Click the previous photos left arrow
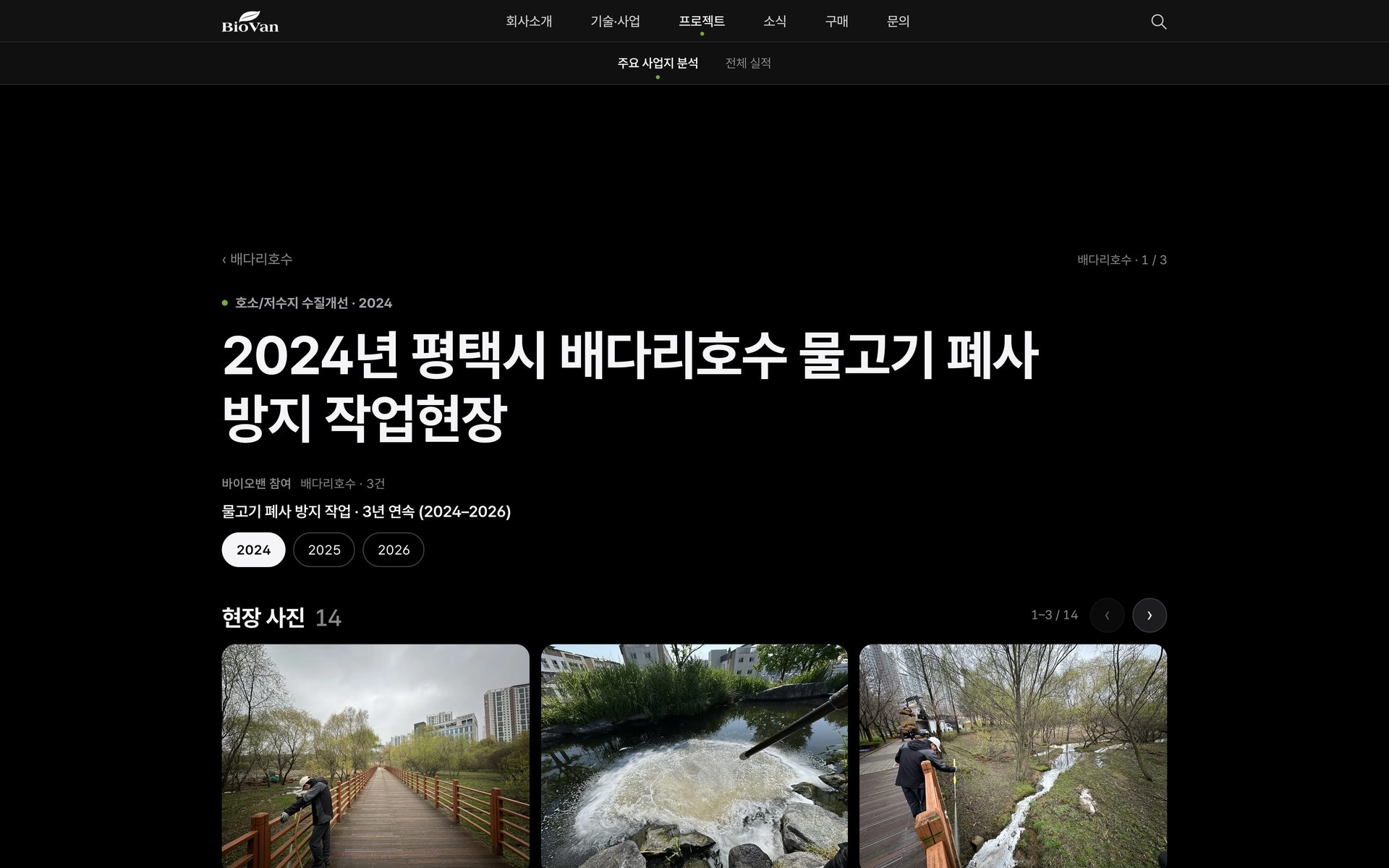 pyautogui.click(x=1107, y=615)
